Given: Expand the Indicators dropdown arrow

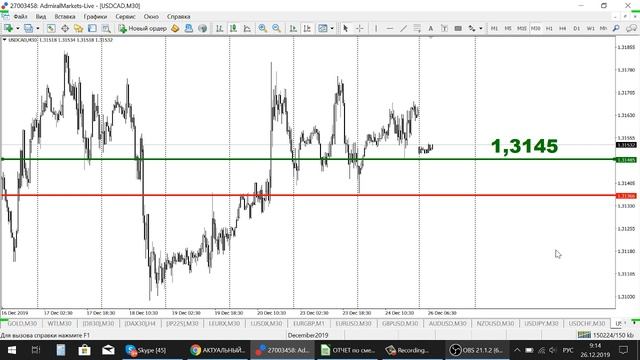Looking at the screenshot, I should pos(332,28).
